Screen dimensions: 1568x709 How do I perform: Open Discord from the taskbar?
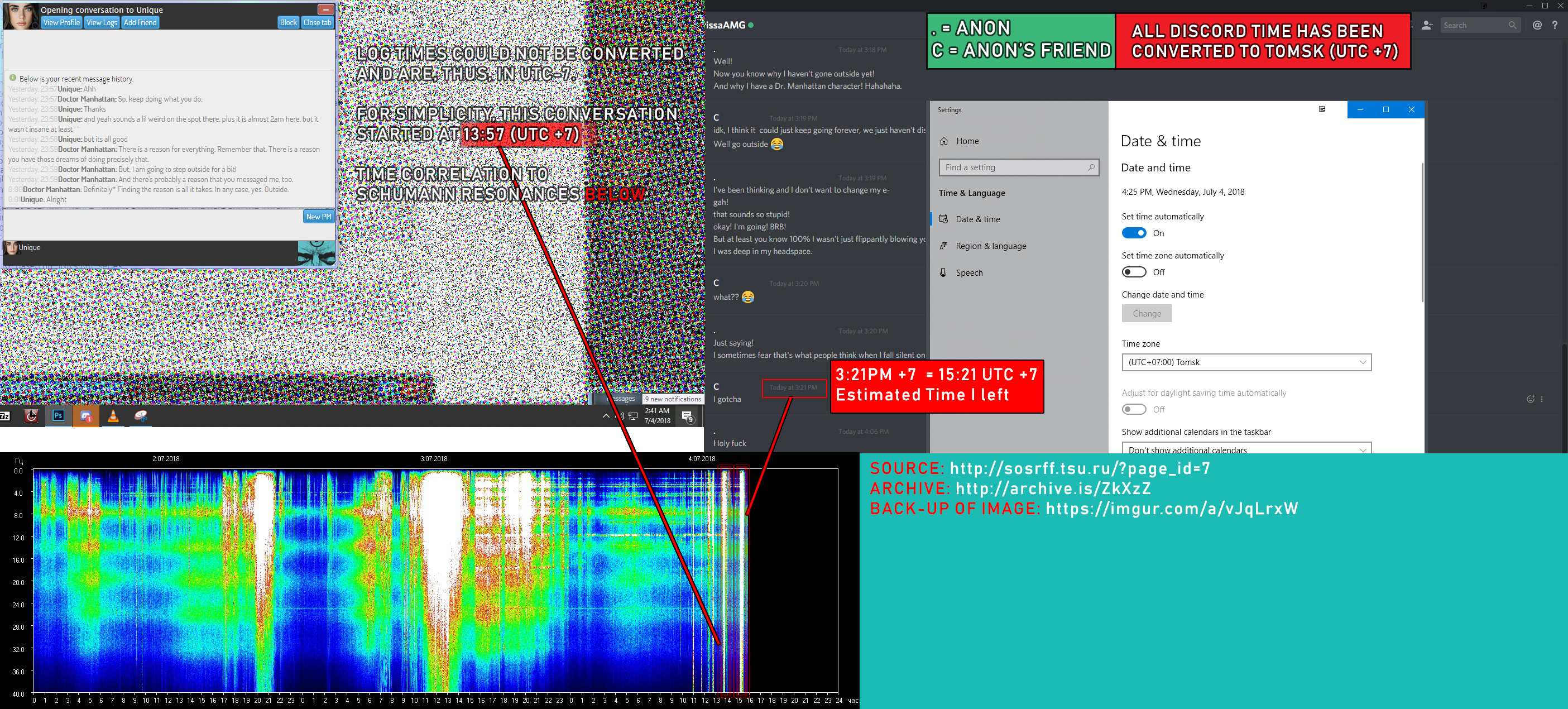pos(86,416)
